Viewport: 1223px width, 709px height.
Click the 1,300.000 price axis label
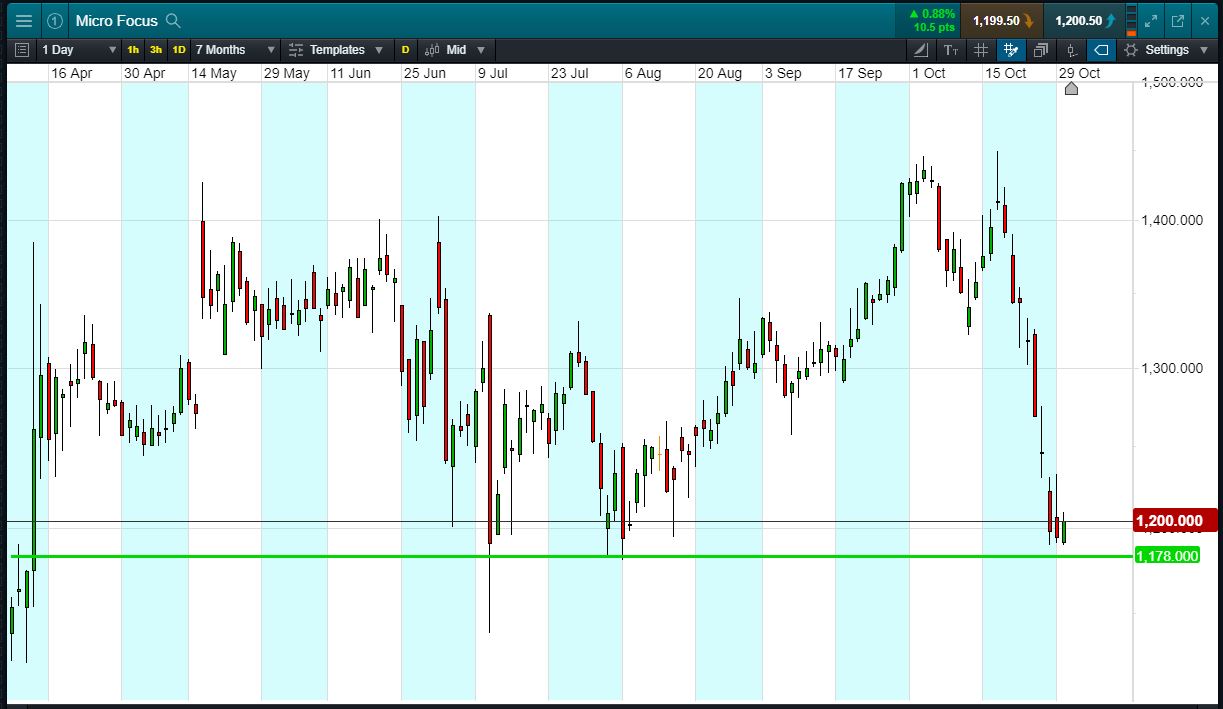point(1172,368)
